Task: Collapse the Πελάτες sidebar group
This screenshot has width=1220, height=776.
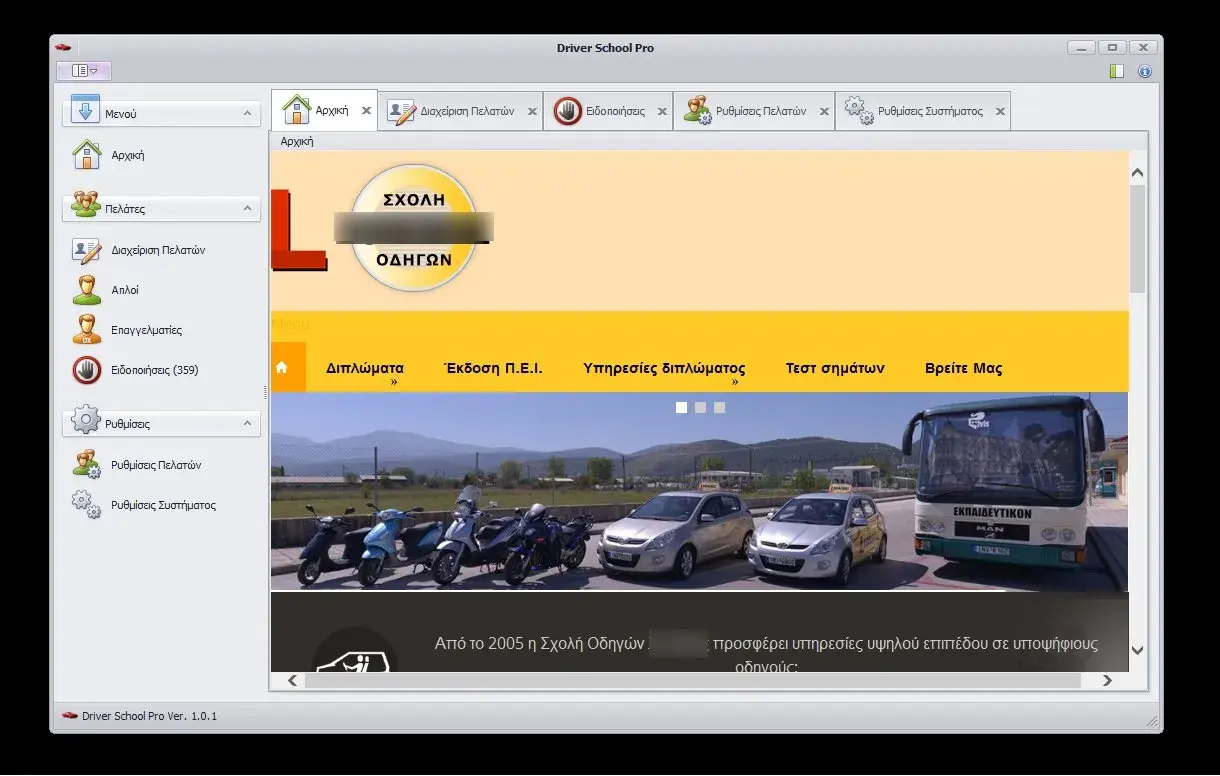Action: 247,209
